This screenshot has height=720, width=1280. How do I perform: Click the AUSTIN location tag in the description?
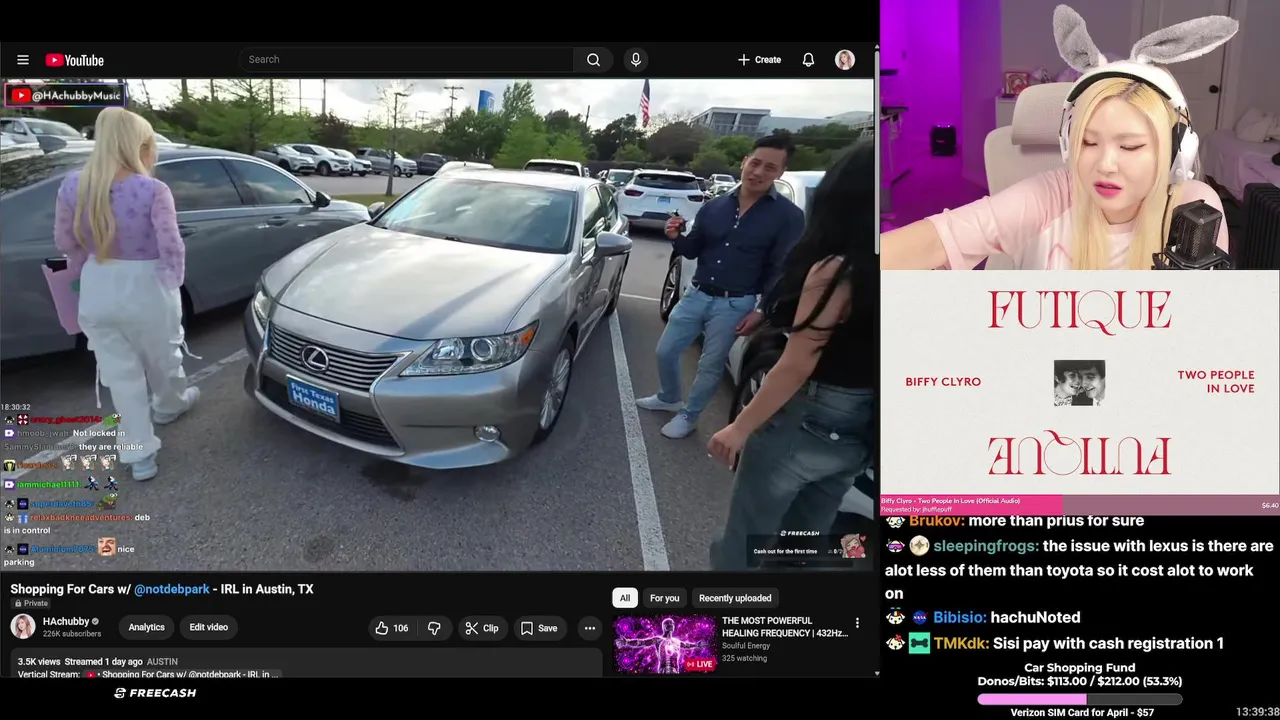coord(162,662)
